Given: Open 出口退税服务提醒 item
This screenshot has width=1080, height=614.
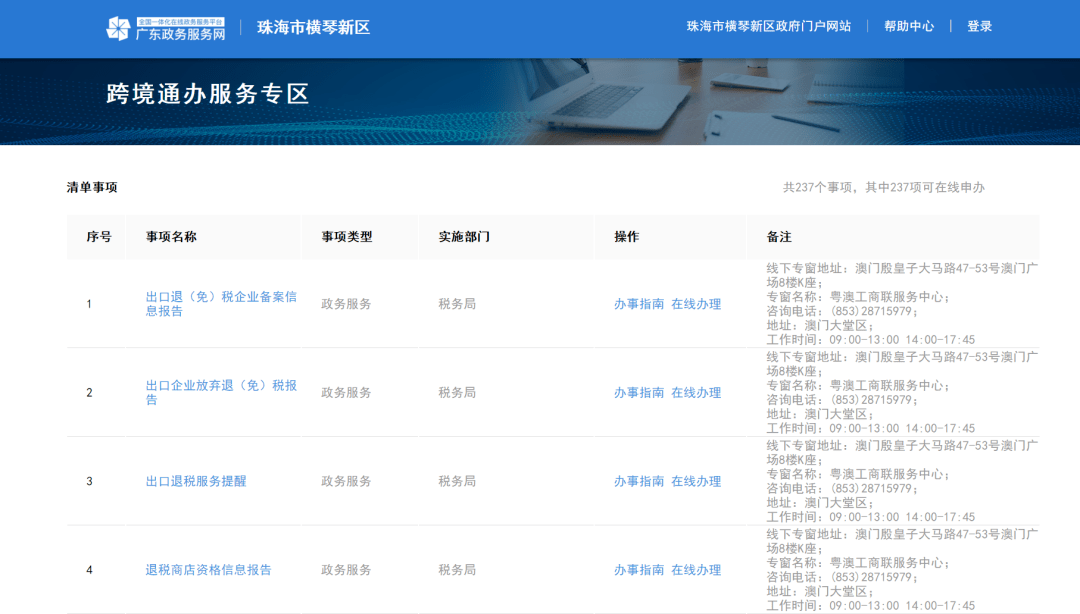Looking at the screenshot, I should [x=196, y=481].
